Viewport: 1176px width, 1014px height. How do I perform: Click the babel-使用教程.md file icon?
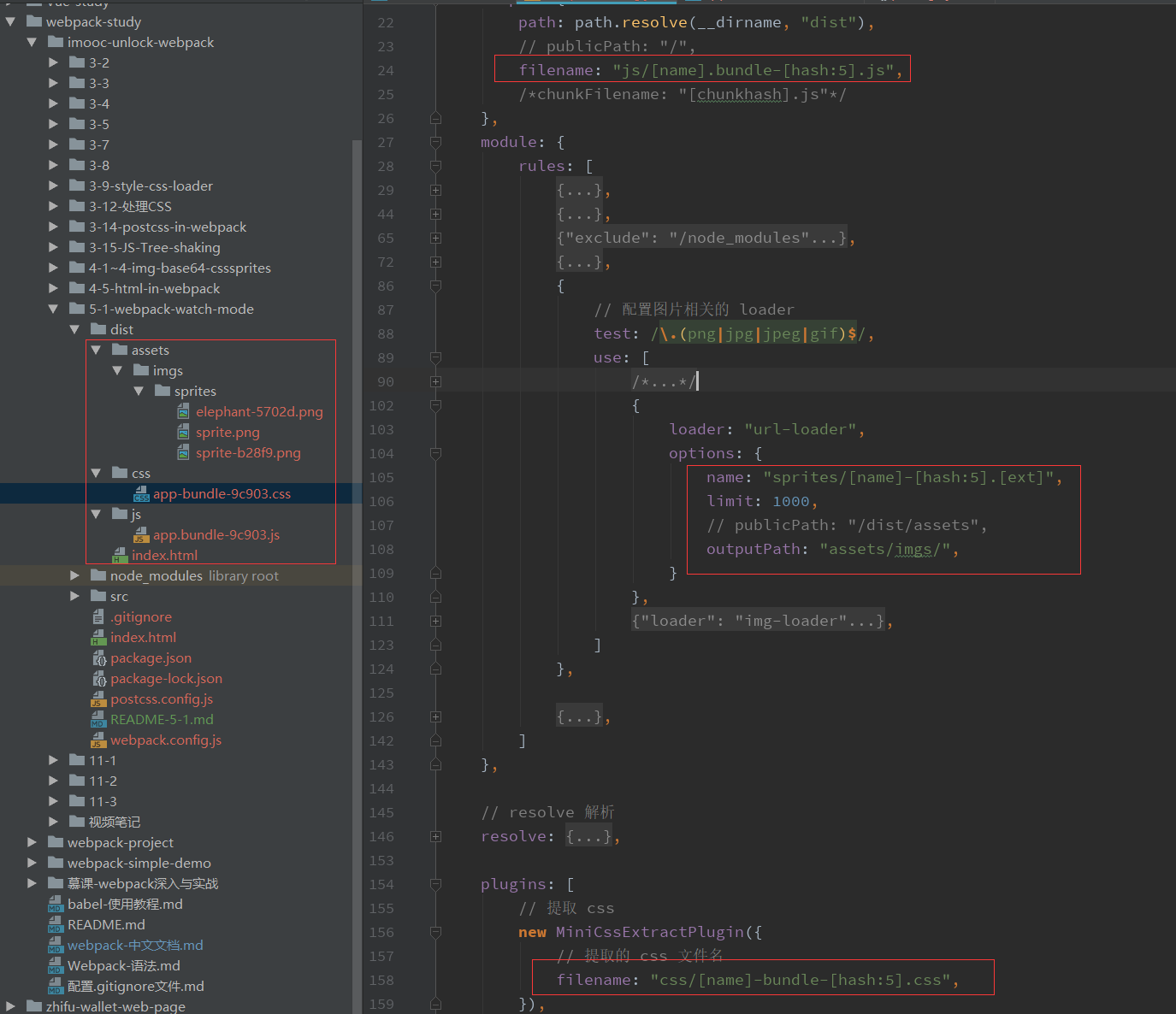coord(56,905)
